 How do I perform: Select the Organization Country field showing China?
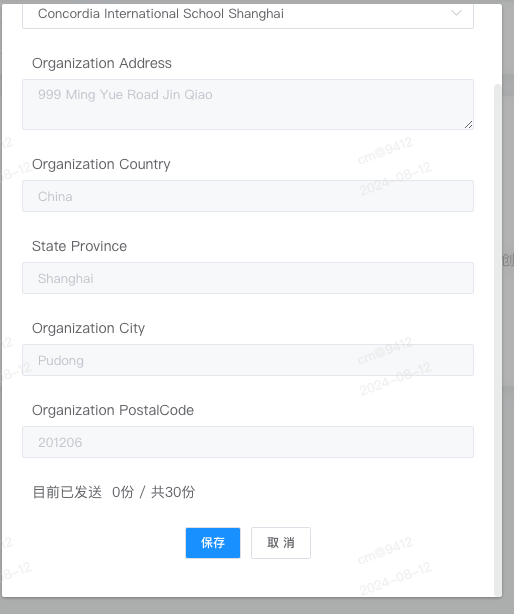248,196
